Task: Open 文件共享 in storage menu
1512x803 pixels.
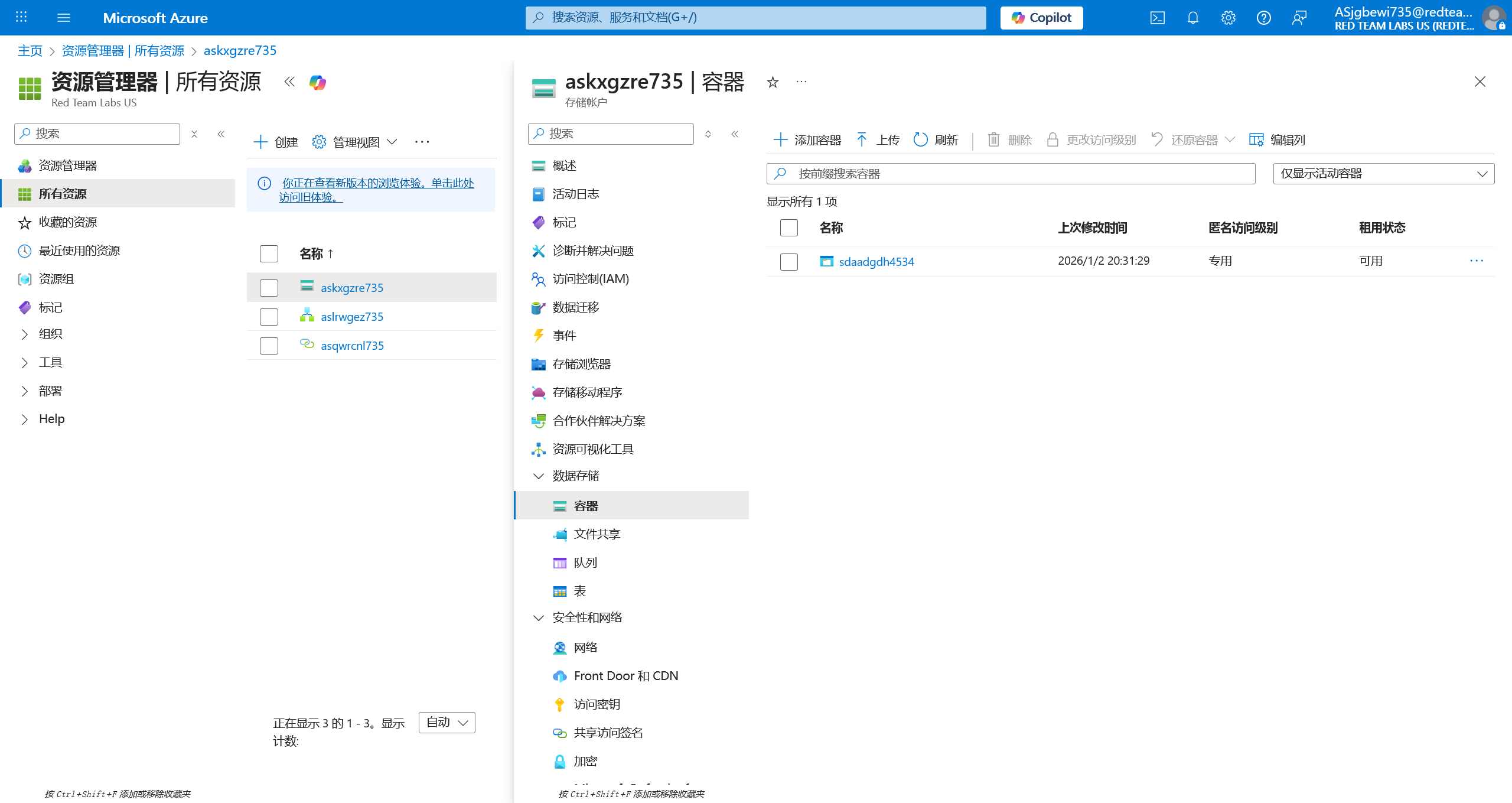Action: click(597, 534)
